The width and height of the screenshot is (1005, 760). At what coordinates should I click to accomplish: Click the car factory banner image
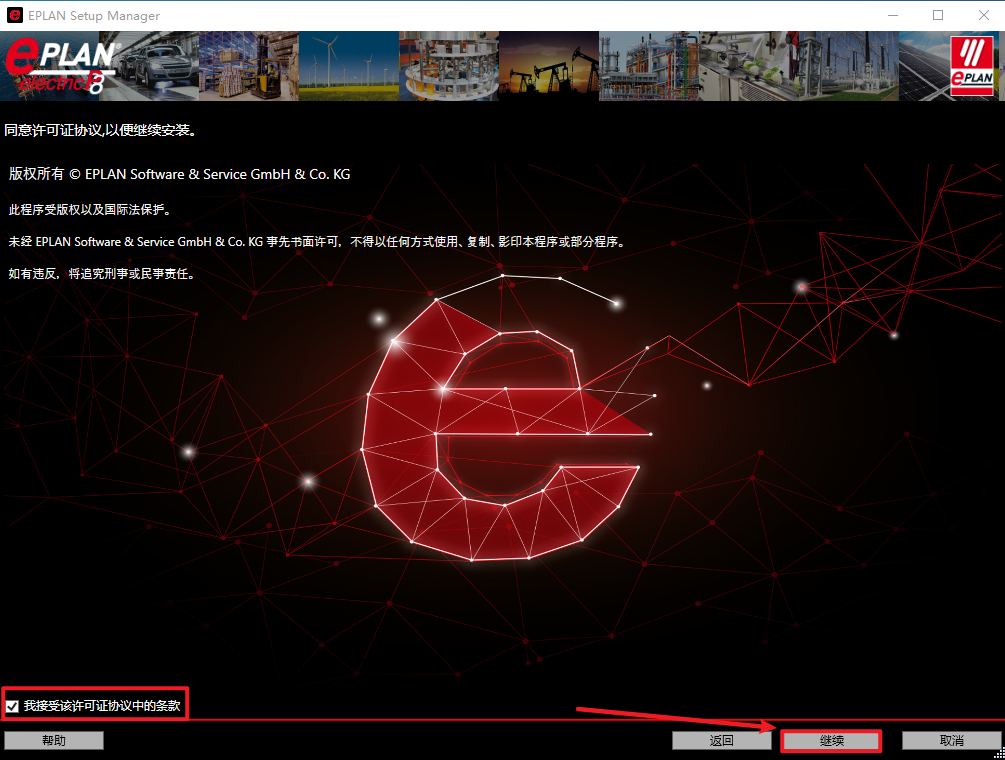tap(158, 65)
